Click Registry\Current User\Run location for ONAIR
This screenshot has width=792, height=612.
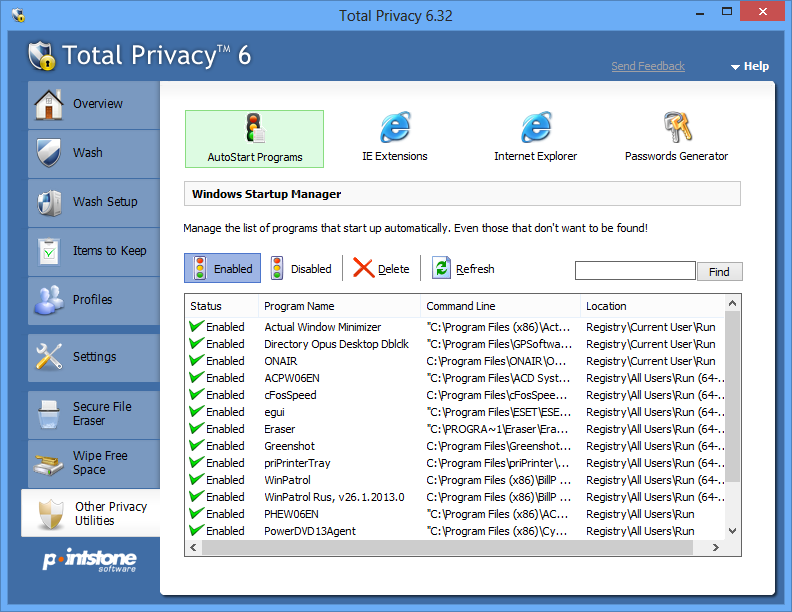(651, 361)
